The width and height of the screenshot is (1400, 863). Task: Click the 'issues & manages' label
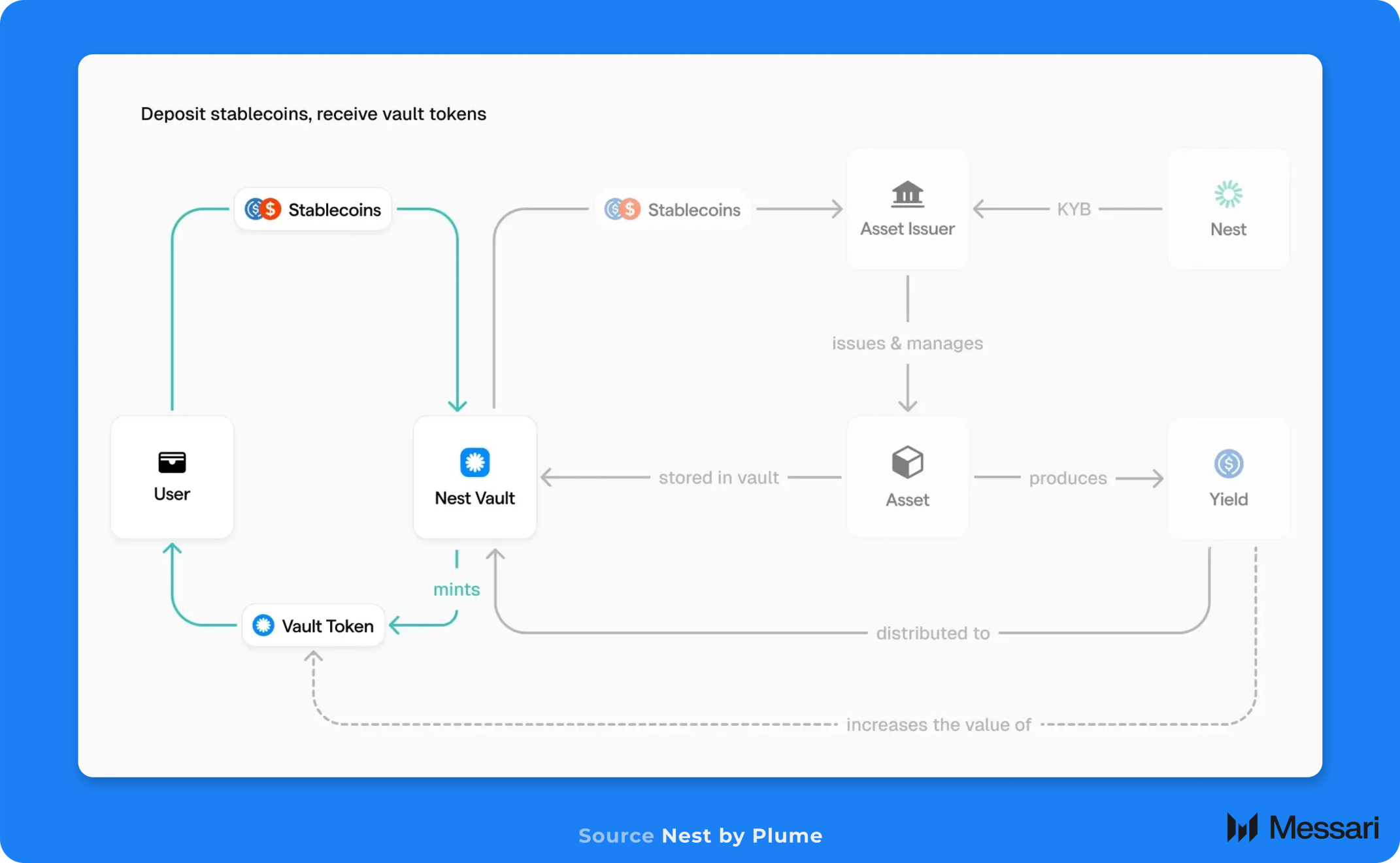pos(907,343)
